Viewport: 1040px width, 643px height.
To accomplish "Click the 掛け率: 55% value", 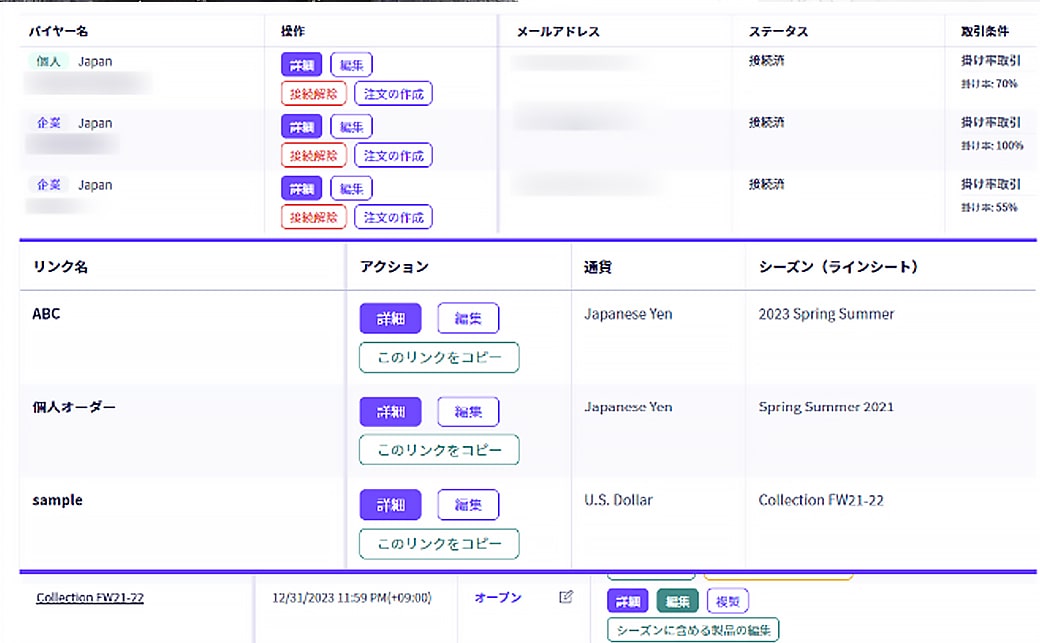I will point(989,207).
